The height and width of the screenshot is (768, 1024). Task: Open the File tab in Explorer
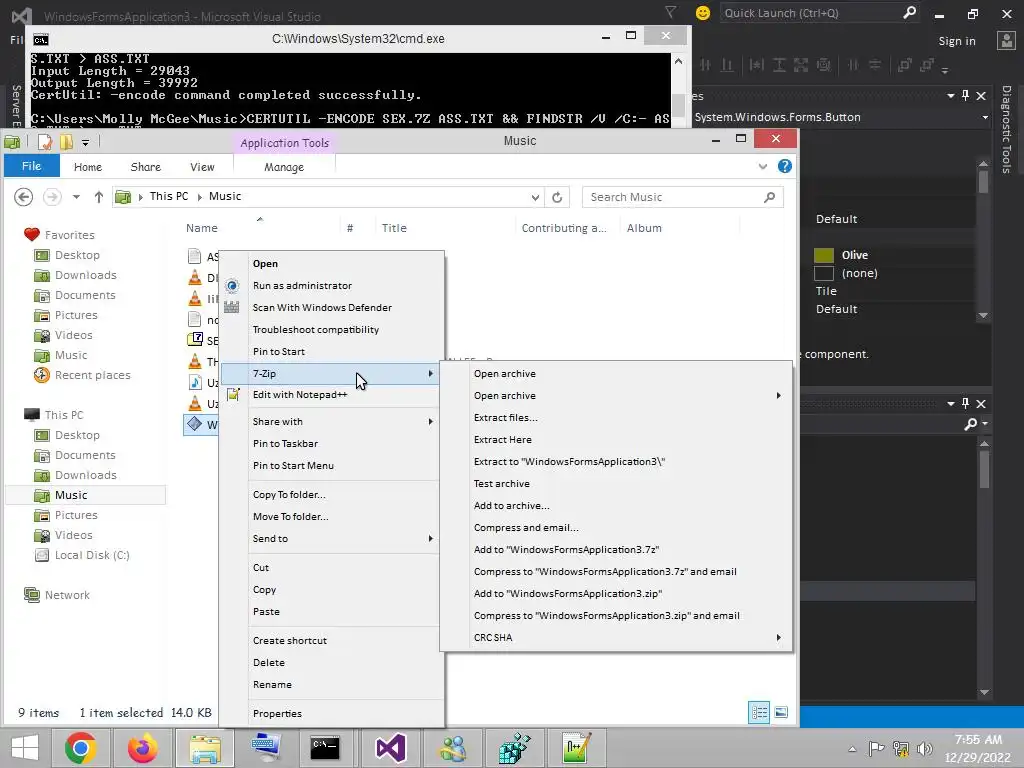click(31, 166)
